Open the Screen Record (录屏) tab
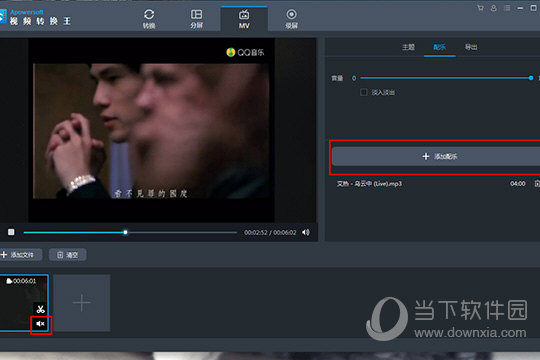This screenshot has width=540, height=360. click(x=291, y=19)
